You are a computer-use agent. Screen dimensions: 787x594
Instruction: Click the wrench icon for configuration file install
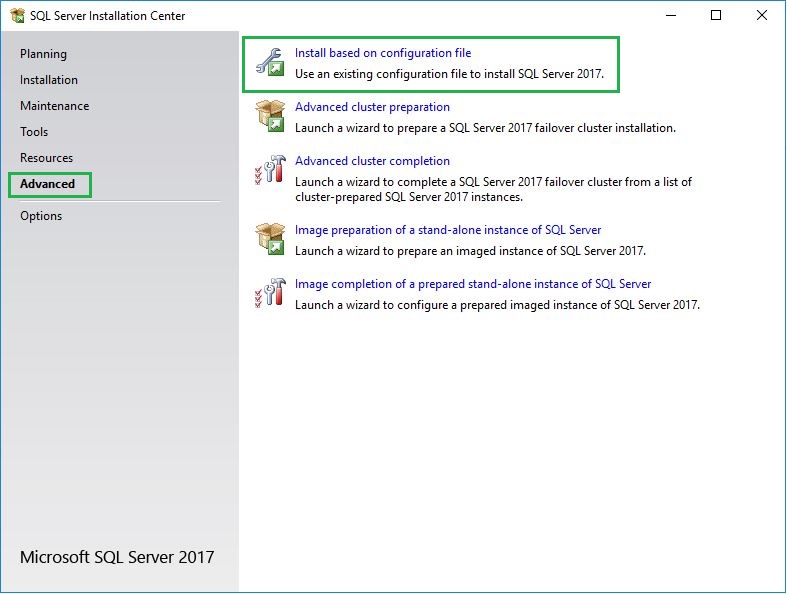(x=270, y=62)
